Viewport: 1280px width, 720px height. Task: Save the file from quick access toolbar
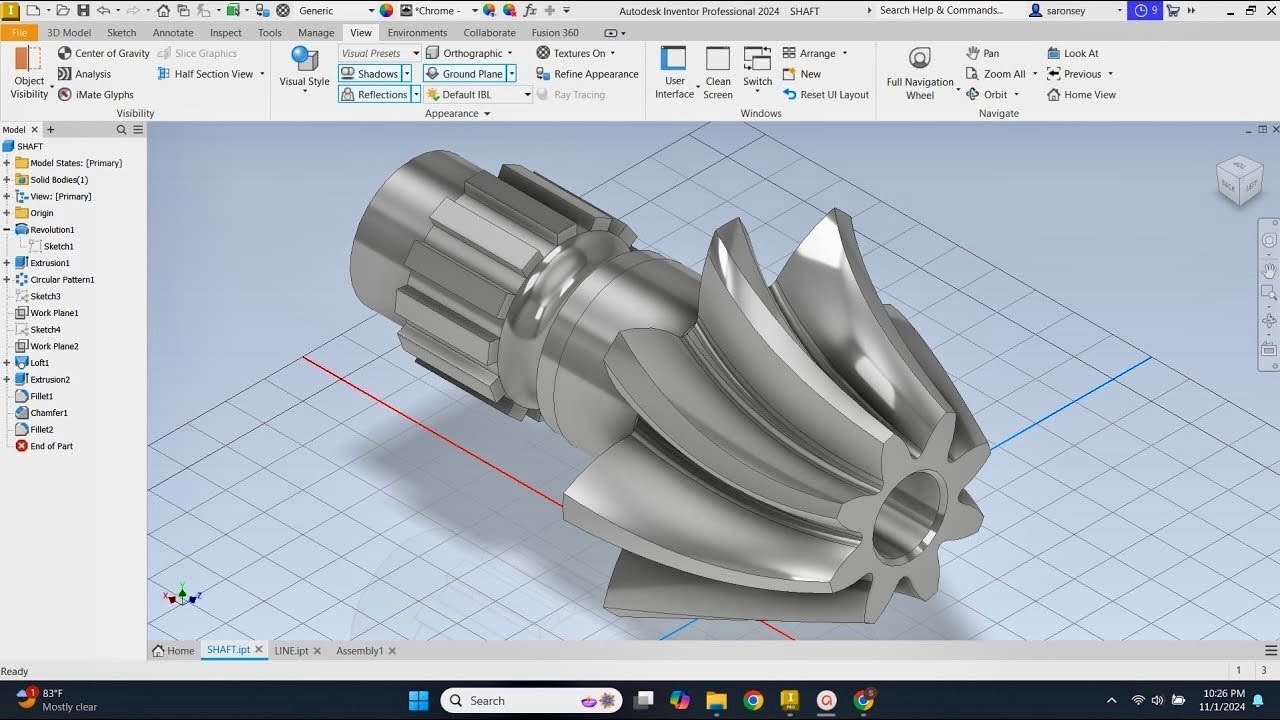(x=82, y=10)
